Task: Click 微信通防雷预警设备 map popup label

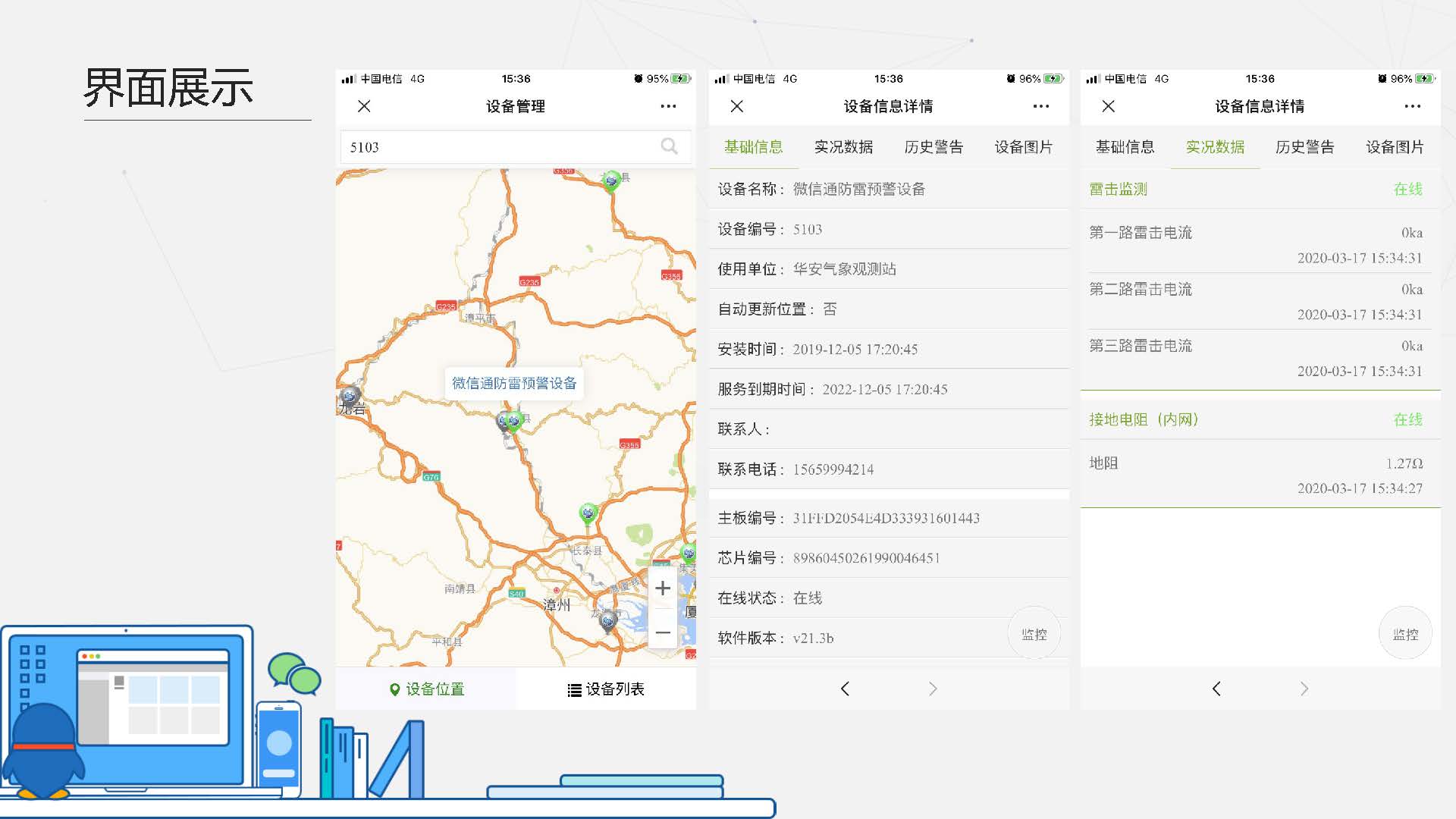Action: coord(514,383)
